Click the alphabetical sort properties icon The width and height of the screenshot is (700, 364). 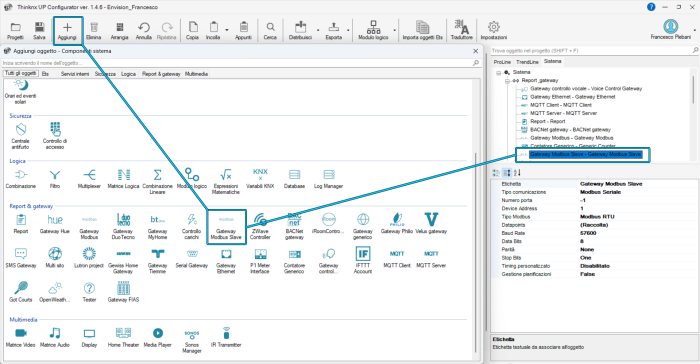coord(517,173)
